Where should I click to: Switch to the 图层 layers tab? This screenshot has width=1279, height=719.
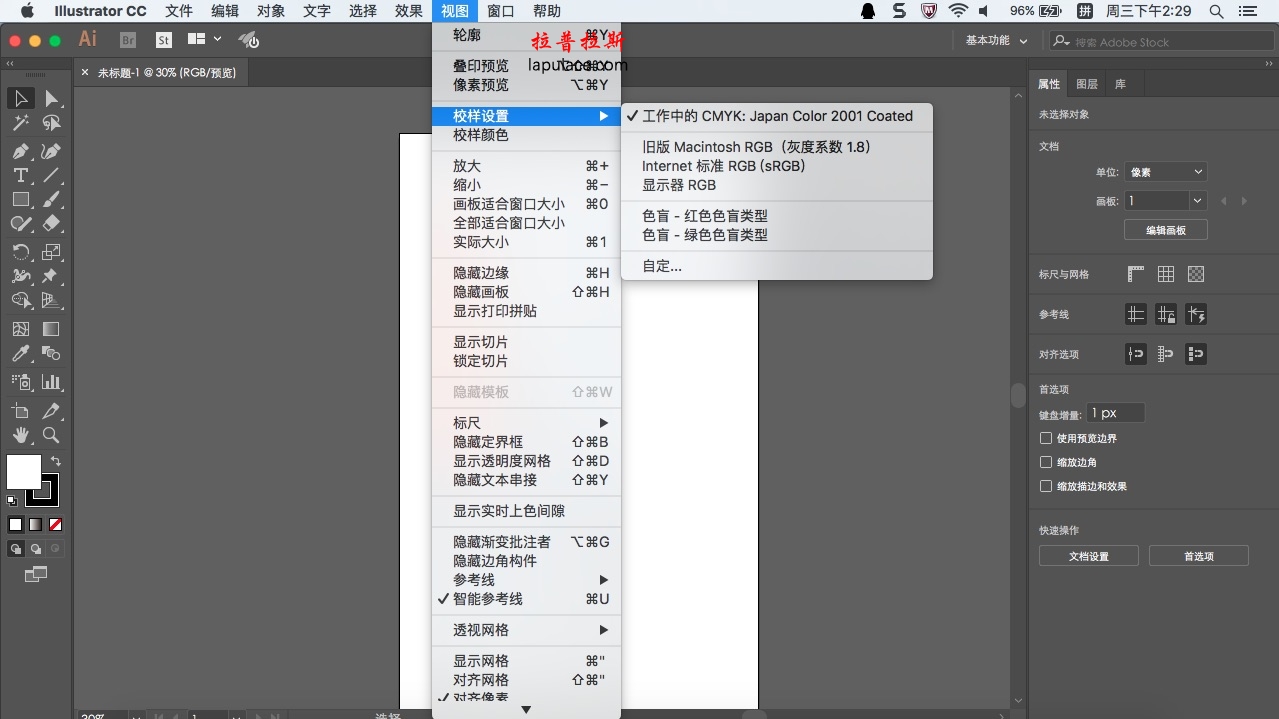point(1086,84)
